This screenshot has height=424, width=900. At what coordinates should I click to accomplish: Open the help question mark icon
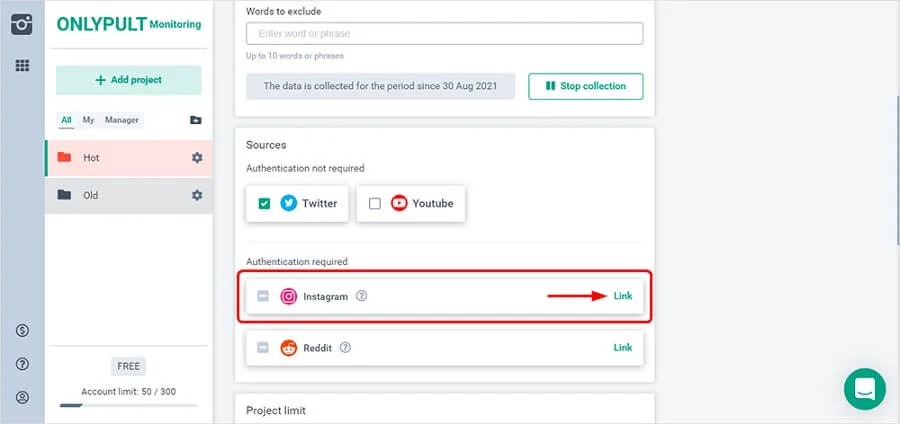[x=22, y=364]
